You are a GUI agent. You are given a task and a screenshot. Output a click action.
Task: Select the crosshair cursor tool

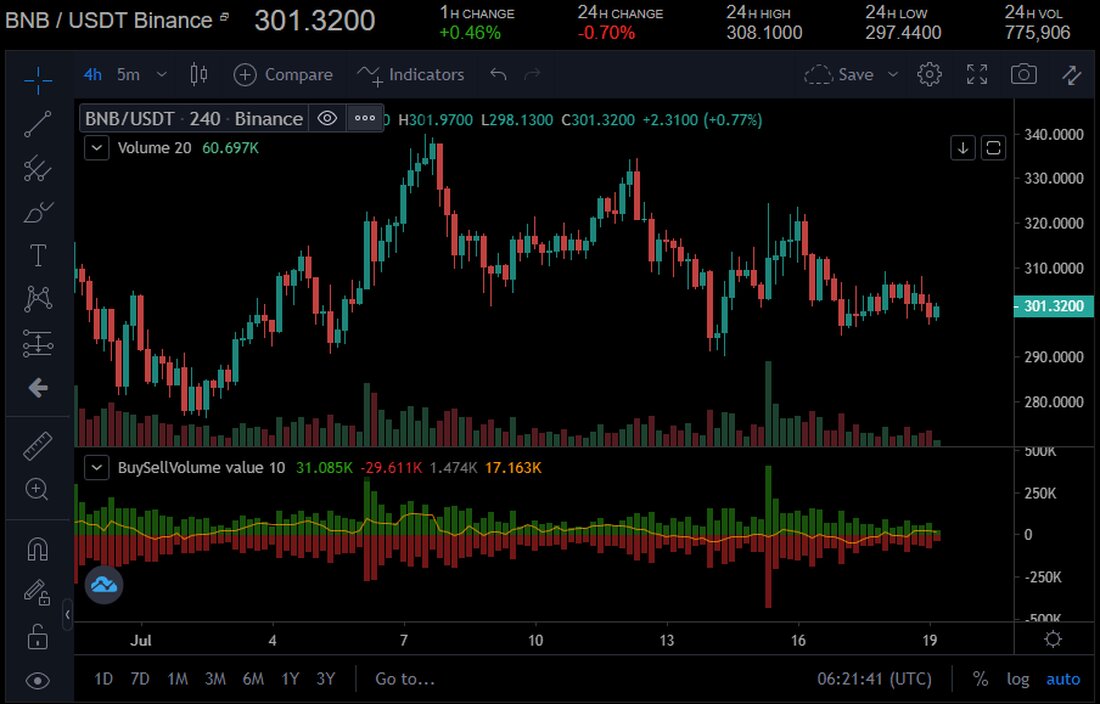coord(38,81)
